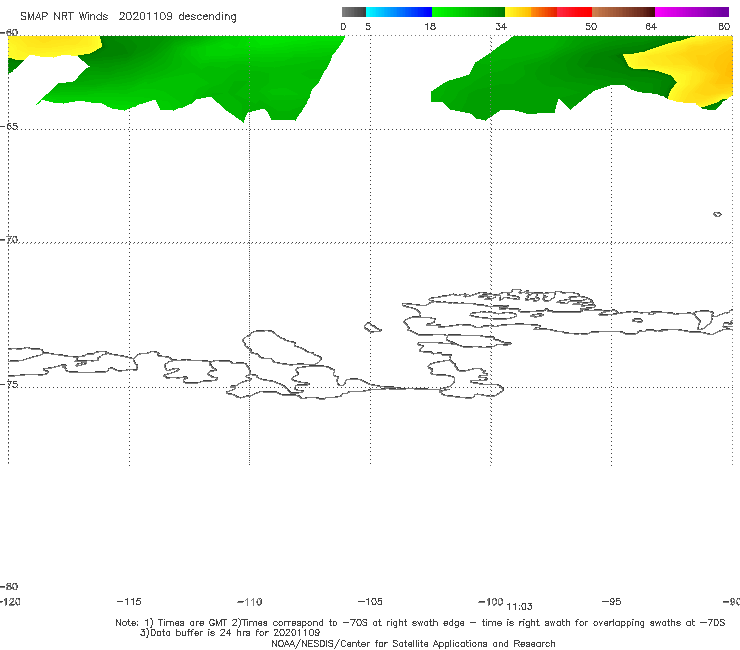The width and height of the screenshot is (740, 650).
Task: Click the latitude label '-65'
Action: click(x=9, y=127)
